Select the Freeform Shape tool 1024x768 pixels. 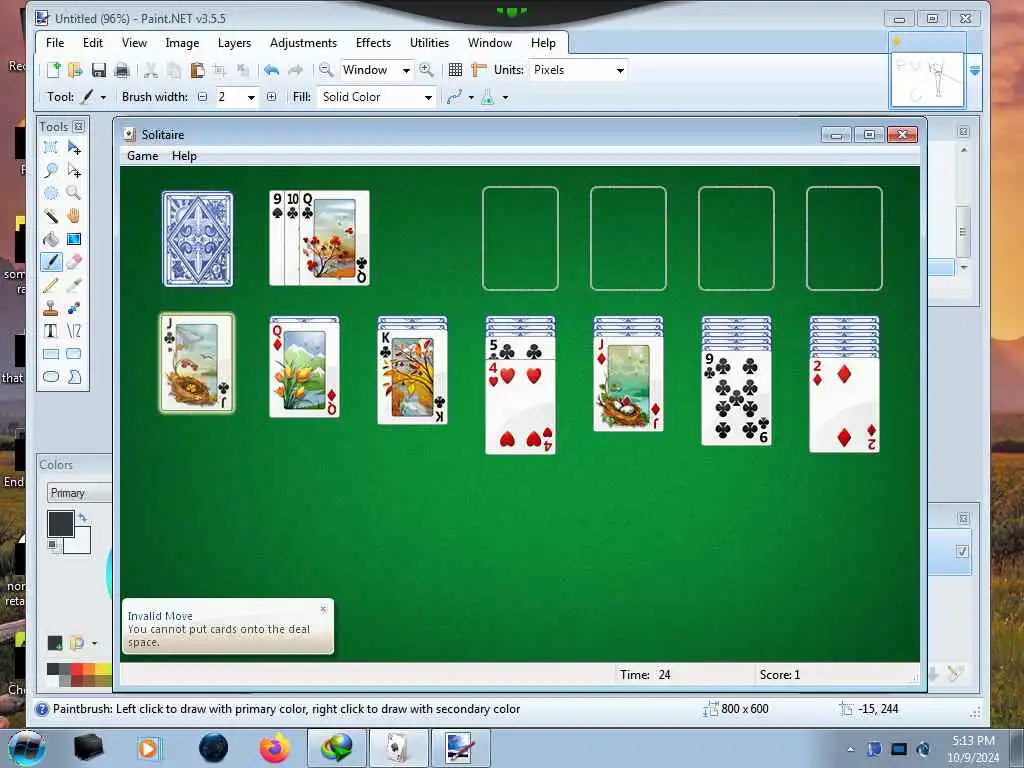click(74, 377)
